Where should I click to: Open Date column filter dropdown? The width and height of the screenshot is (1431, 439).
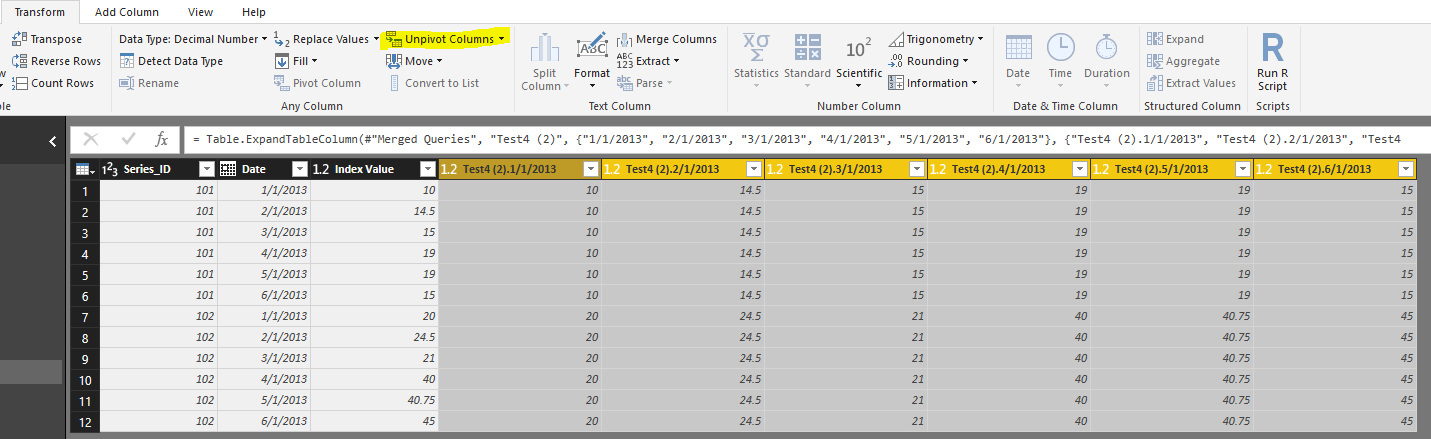click(299, 169)
